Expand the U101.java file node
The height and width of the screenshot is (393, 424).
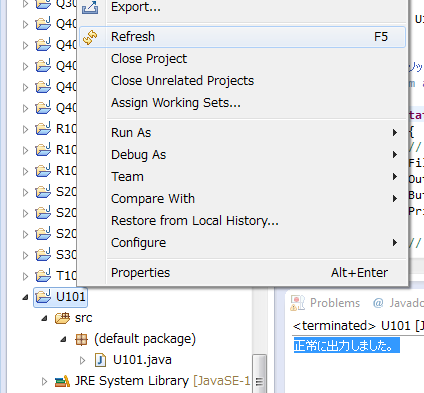coord(82,360)
